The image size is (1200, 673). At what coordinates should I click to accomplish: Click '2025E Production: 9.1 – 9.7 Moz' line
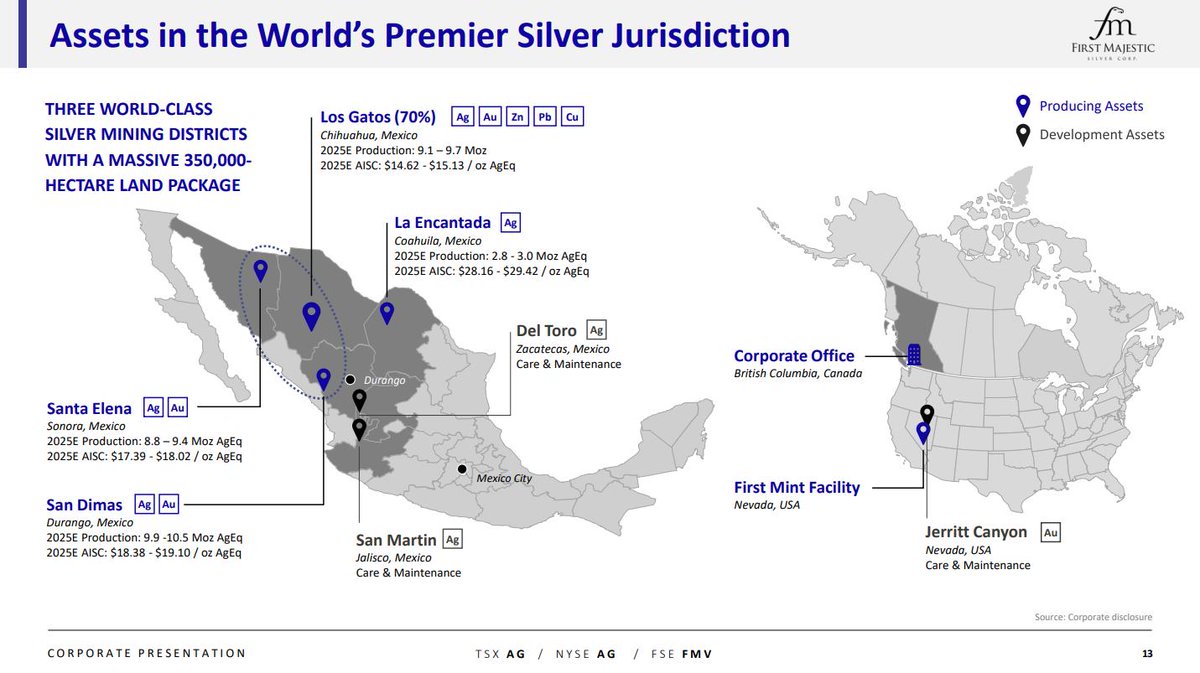pos(403,150)
